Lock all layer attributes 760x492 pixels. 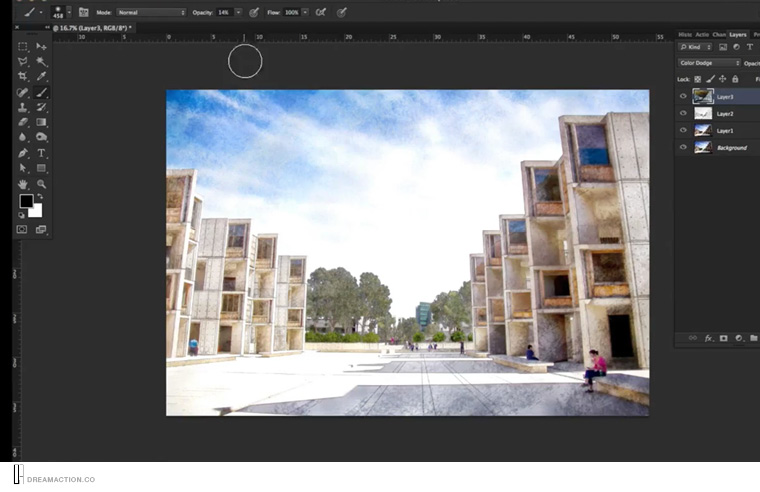click(735, 79)
